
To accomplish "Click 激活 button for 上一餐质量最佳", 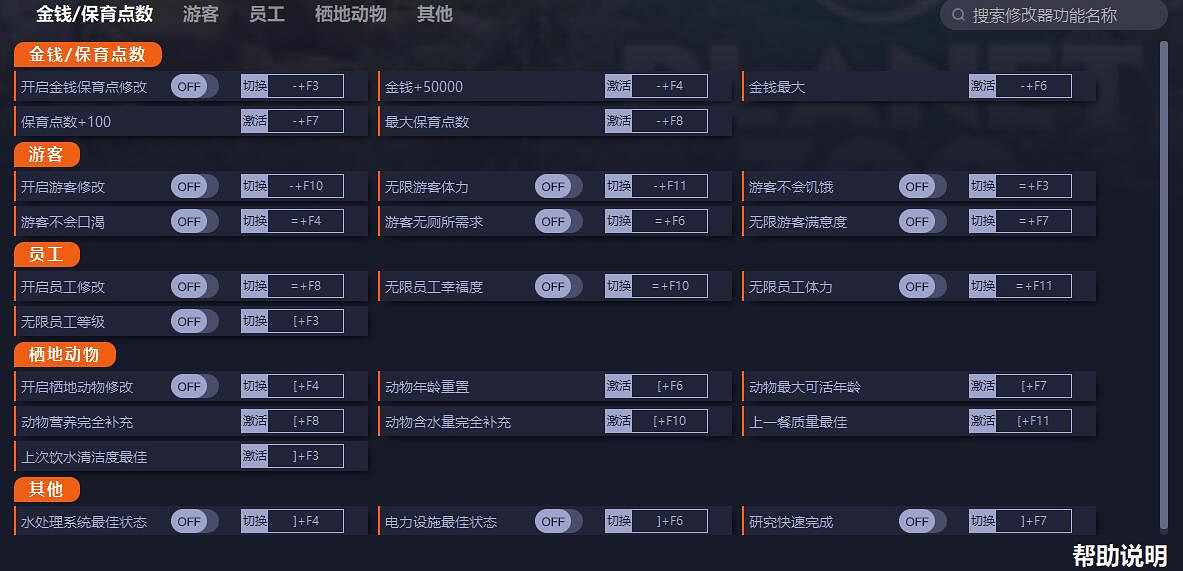I will pyautogui.click(x=983, y=421).
